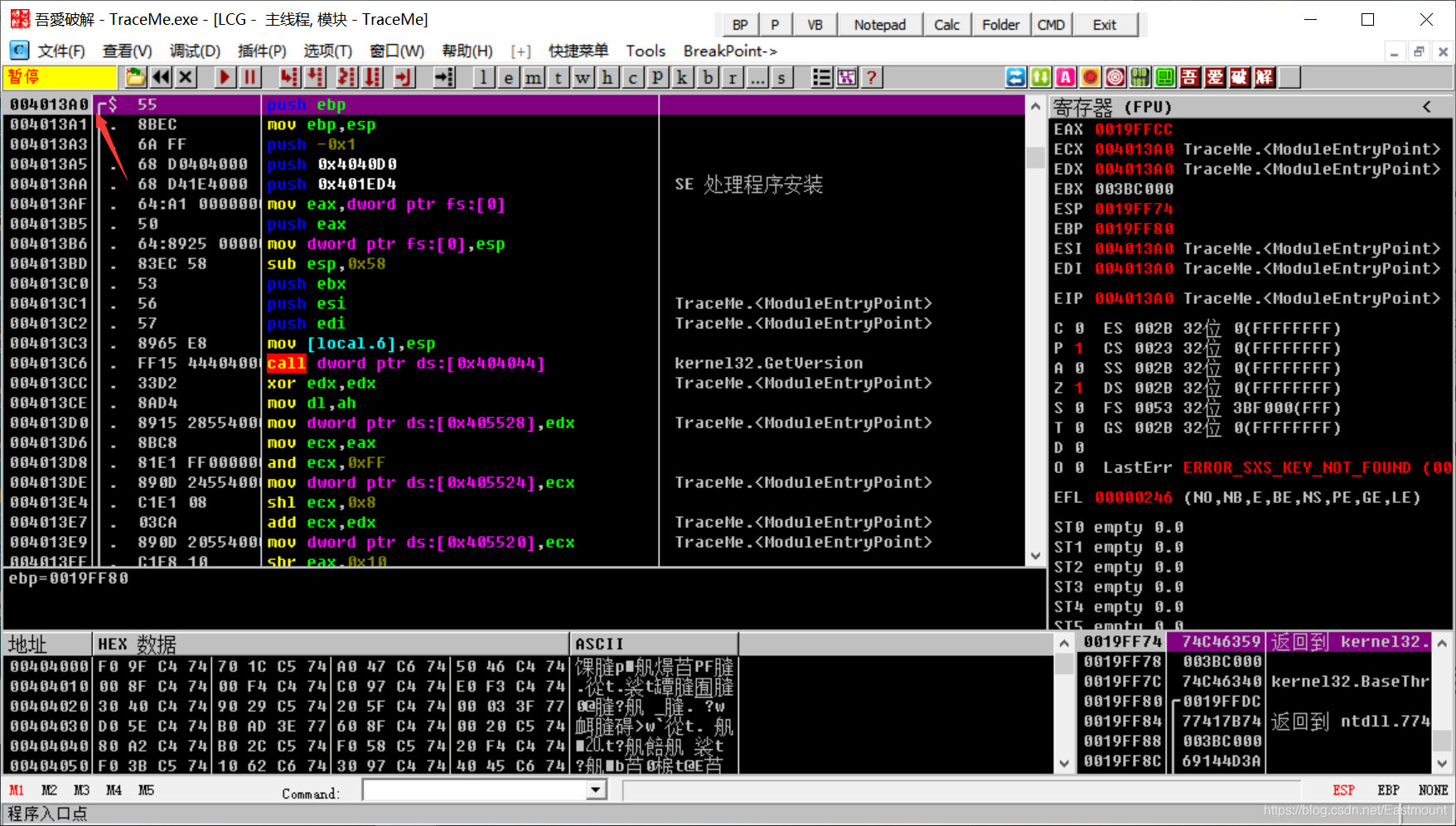Click the red question mark help icon
Screen dimensions: 1456x826
(x=871, y=77)
